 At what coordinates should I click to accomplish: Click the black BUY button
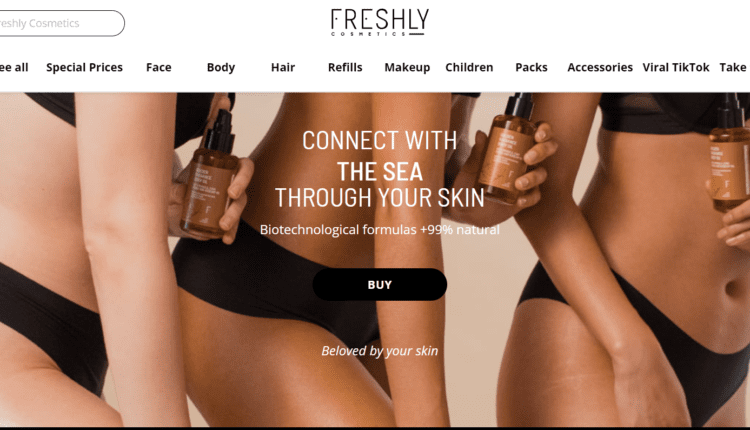(380, 285)
